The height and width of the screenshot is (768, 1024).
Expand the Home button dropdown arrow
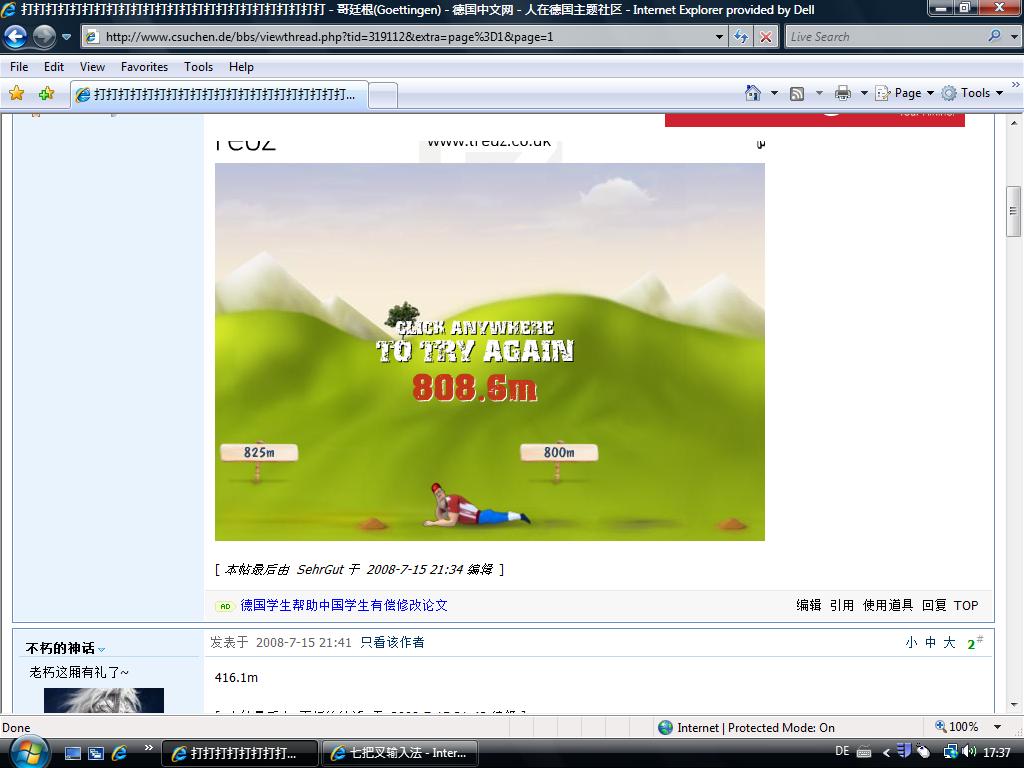tap(774, 93)
